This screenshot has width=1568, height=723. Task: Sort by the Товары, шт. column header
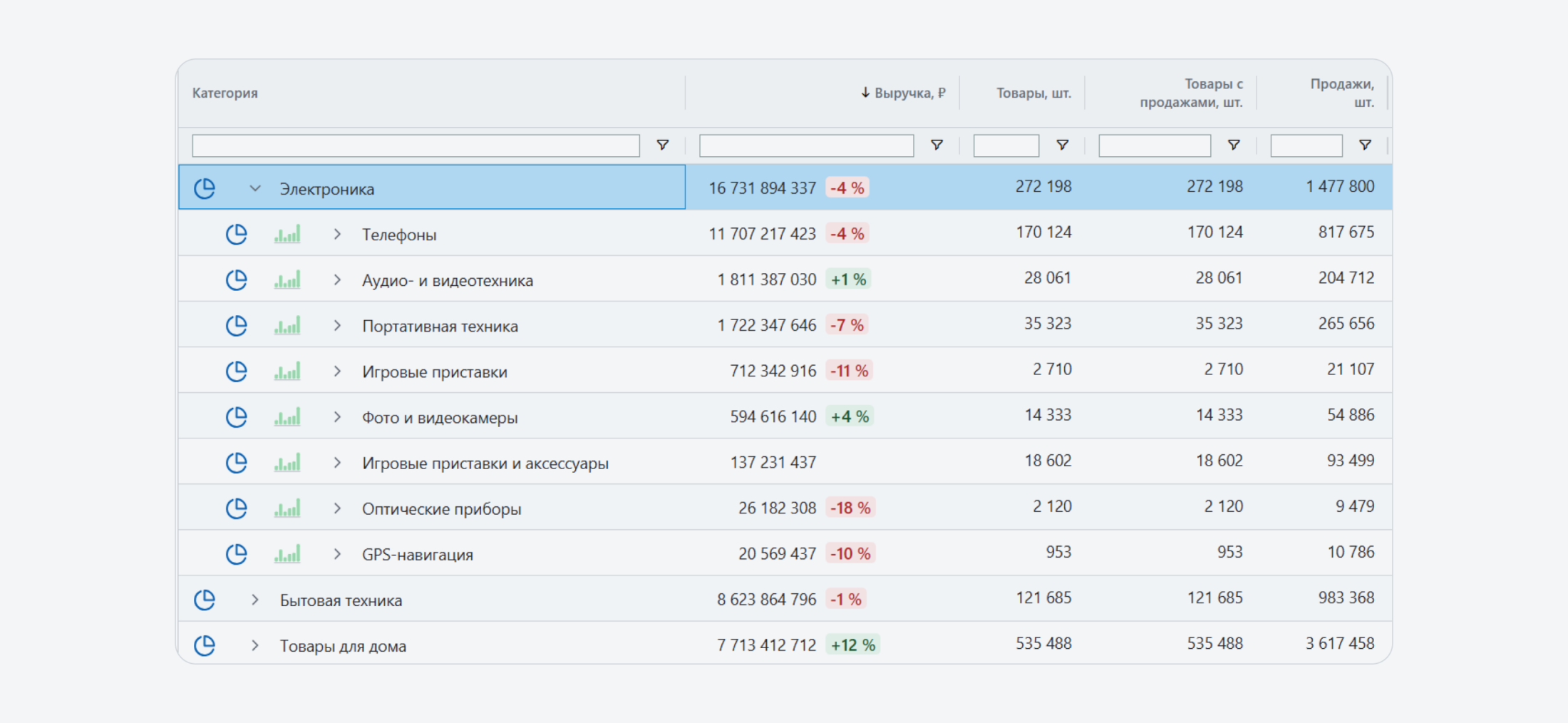tap(1033, 93)
